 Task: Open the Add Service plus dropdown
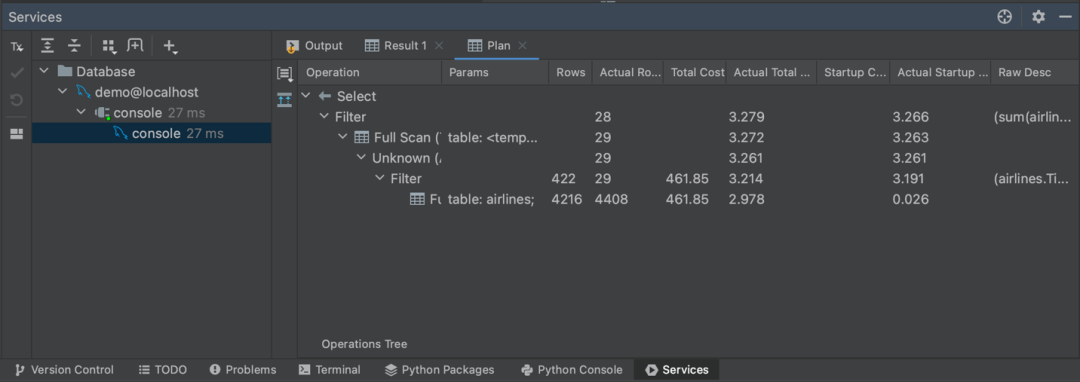(170, 46)
